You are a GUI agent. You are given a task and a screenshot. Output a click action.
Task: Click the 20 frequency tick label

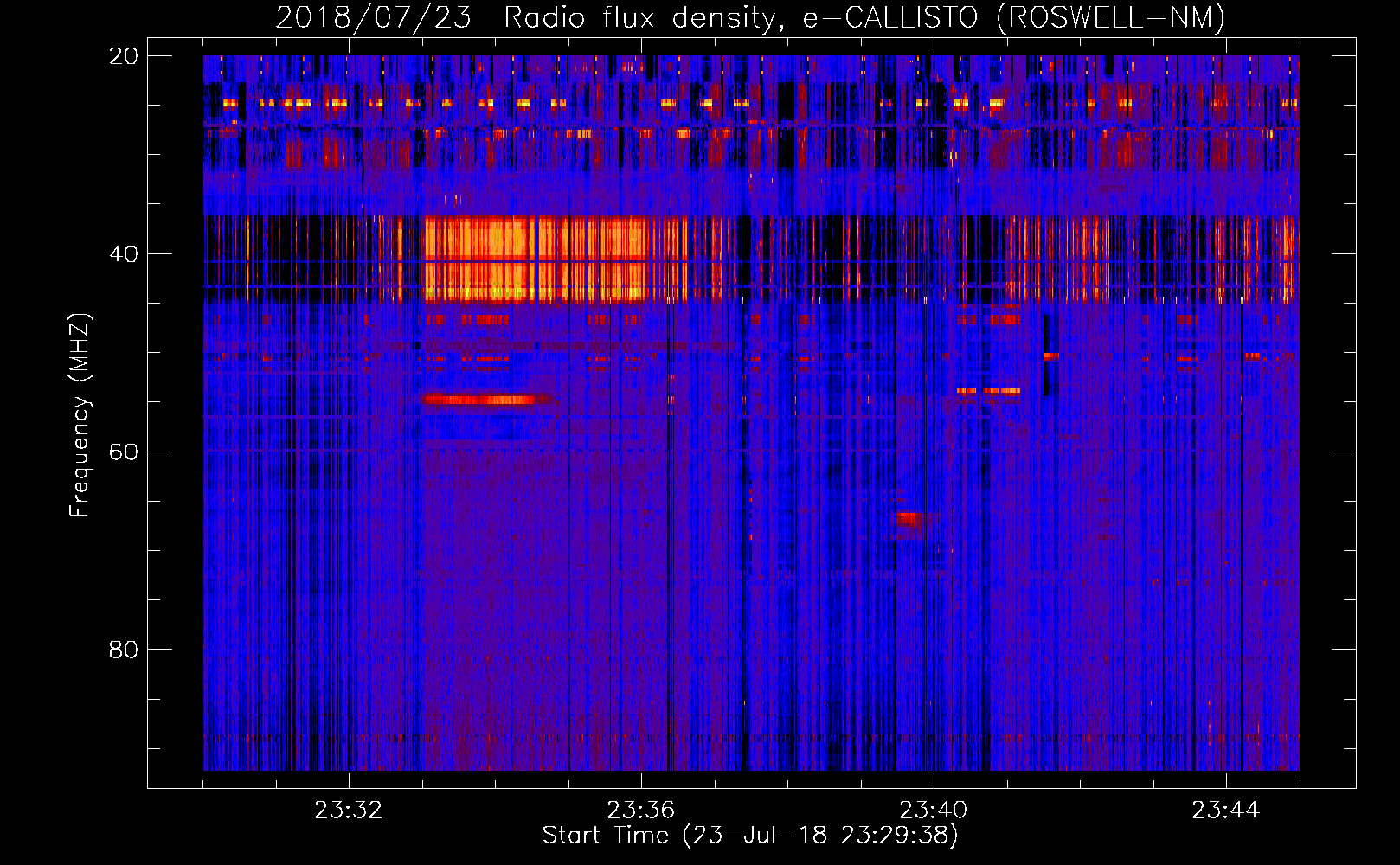(x=124, y=56)
